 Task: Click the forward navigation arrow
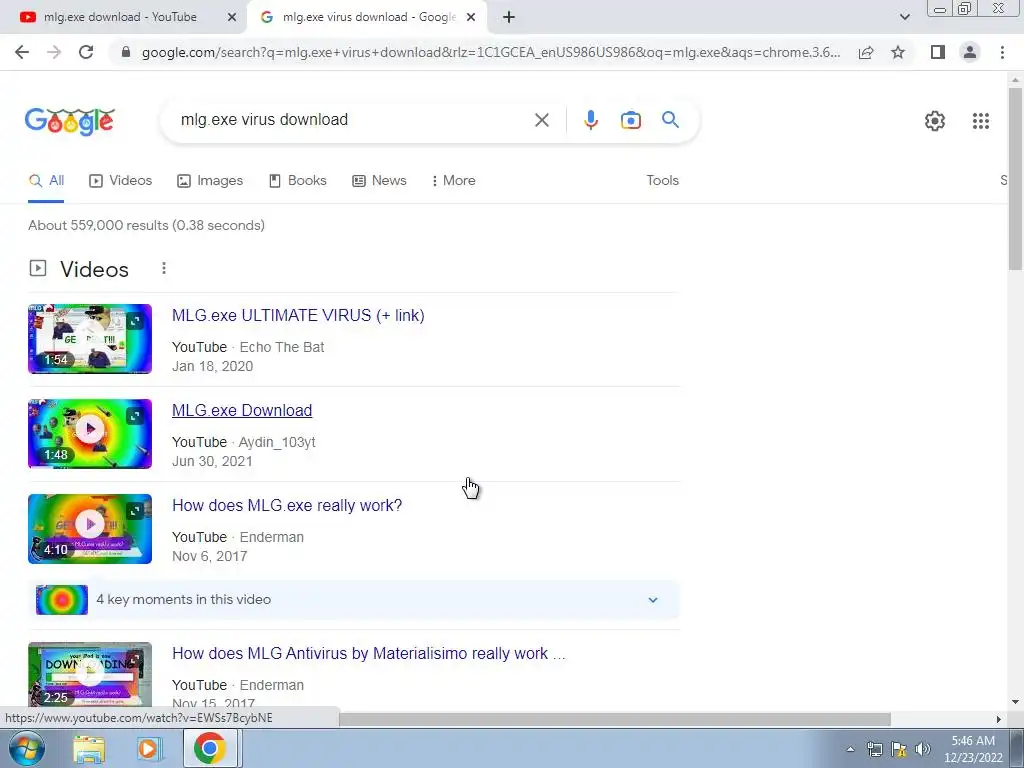click(54, 52)
